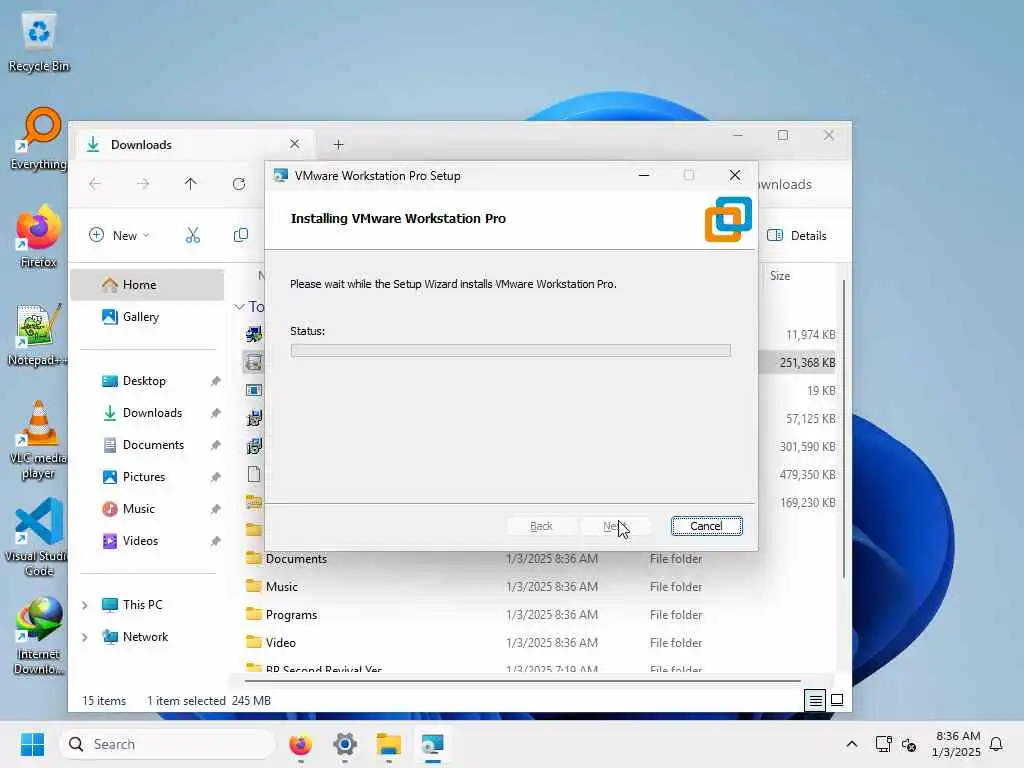Unpin Desktop using its pin icon

click(x=216, y=381)
